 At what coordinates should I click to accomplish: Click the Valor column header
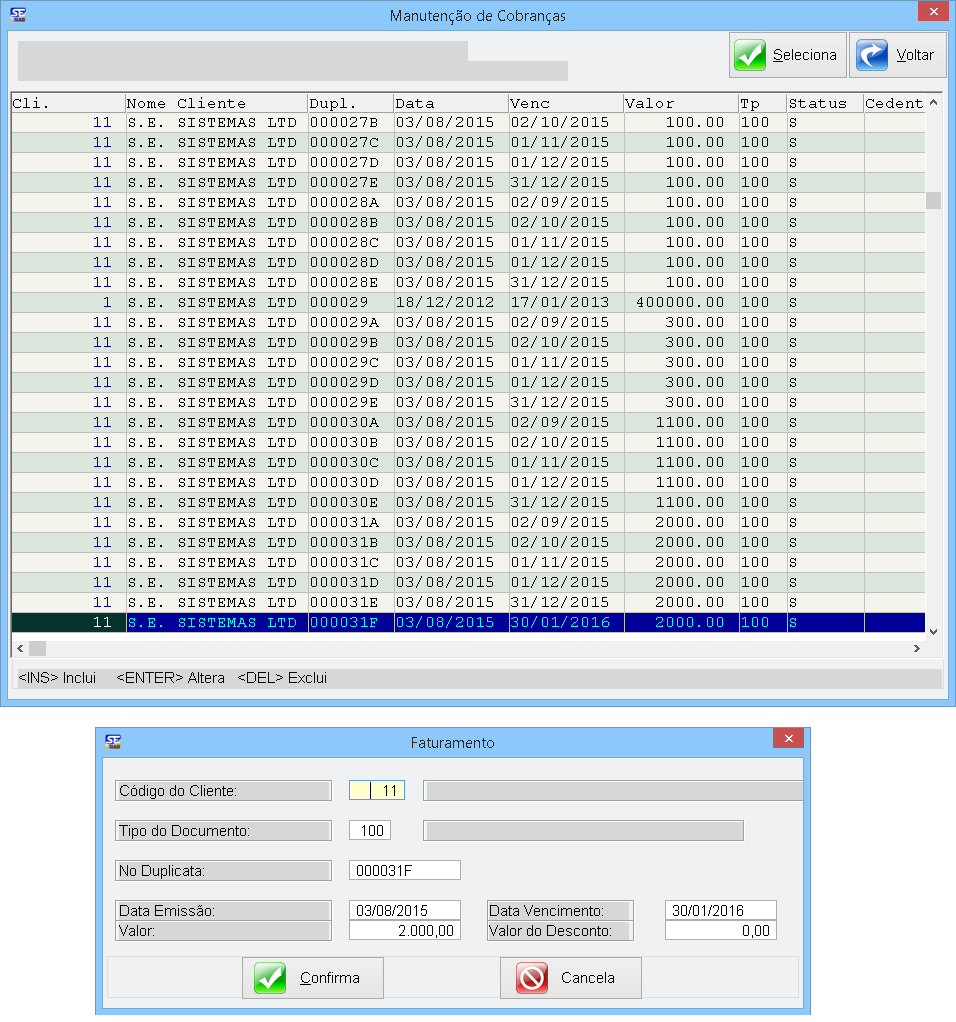680,103
